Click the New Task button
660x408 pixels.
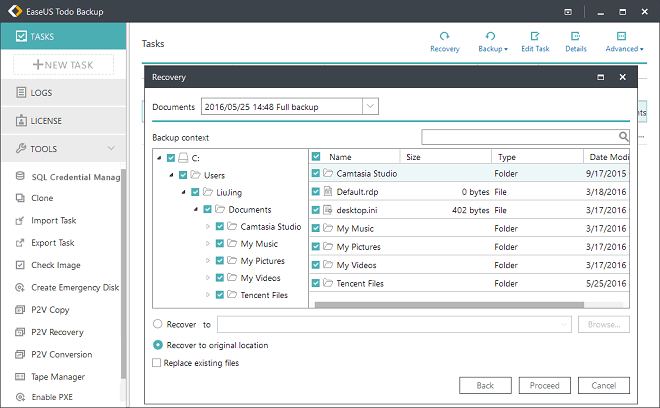tap(63, 65)
